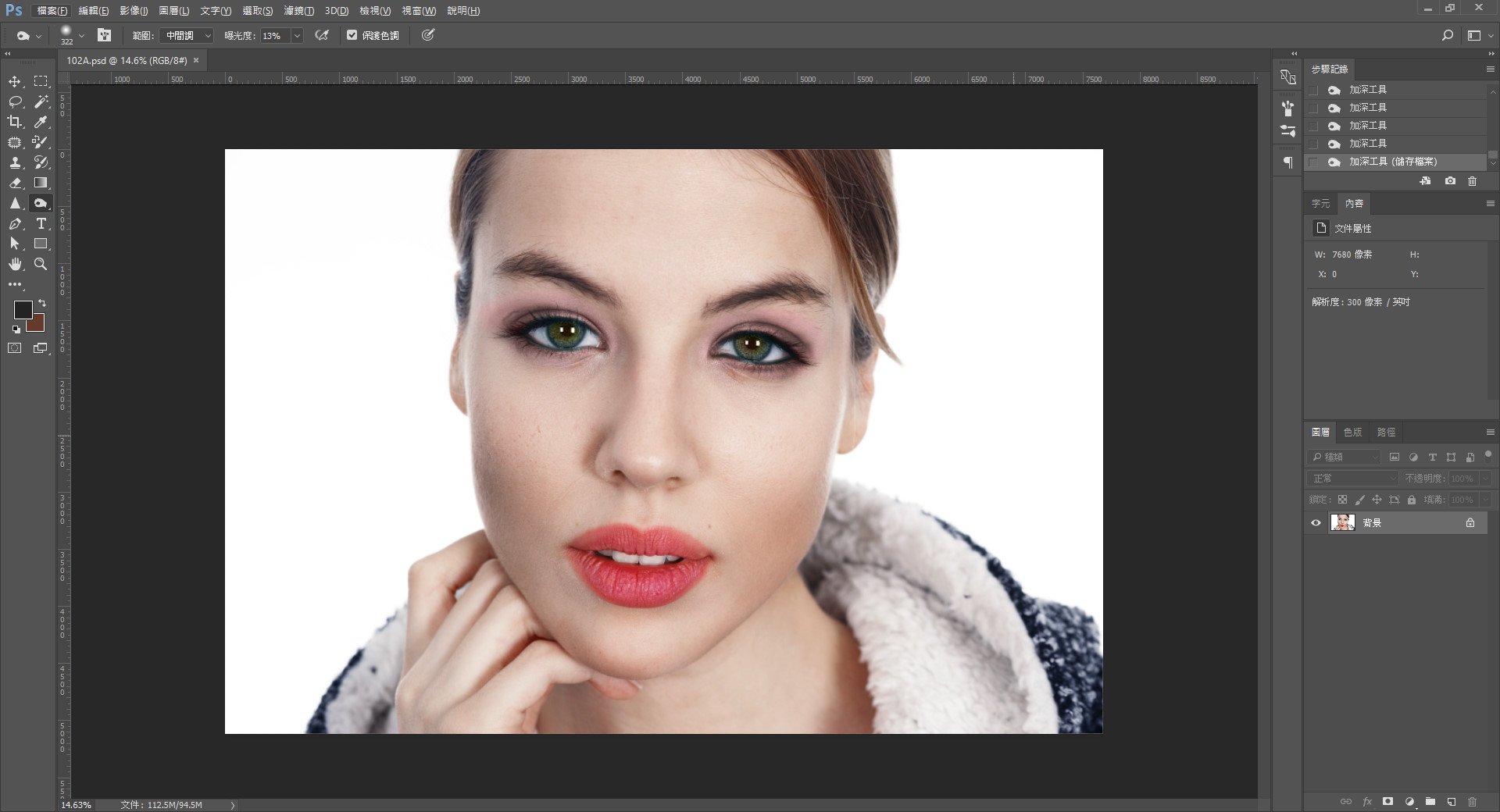Select the Patch healing tool
The height and width of the screenshot is (812, 1500).
15,142
